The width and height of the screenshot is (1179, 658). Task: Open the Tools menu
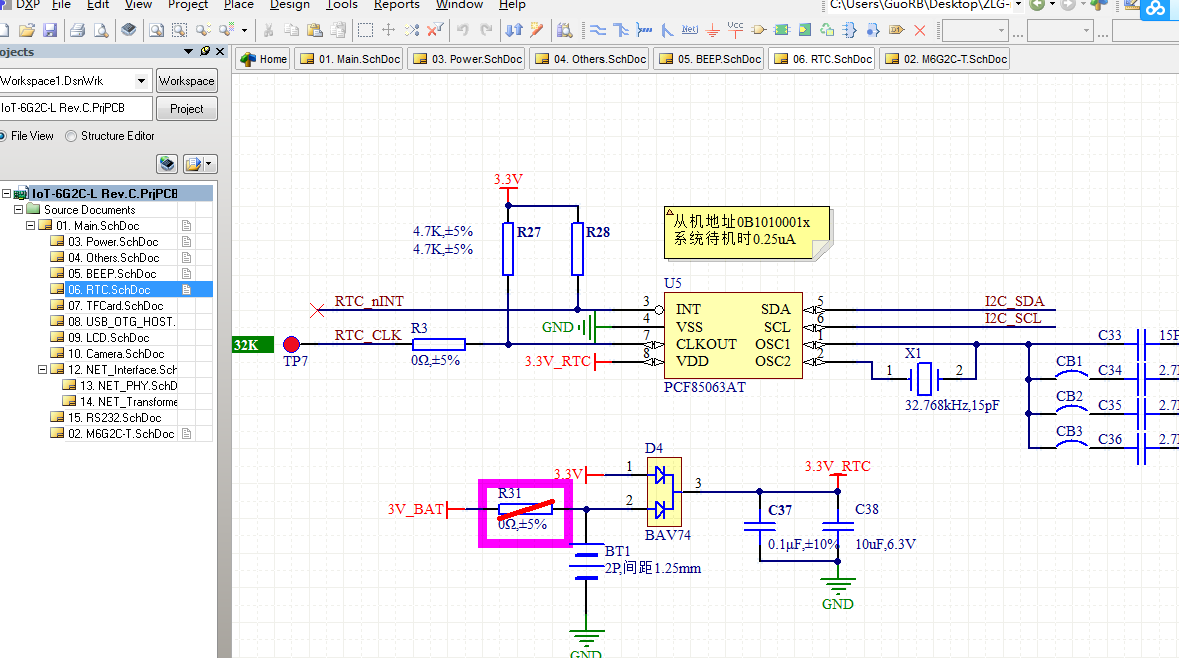point(341,5)
